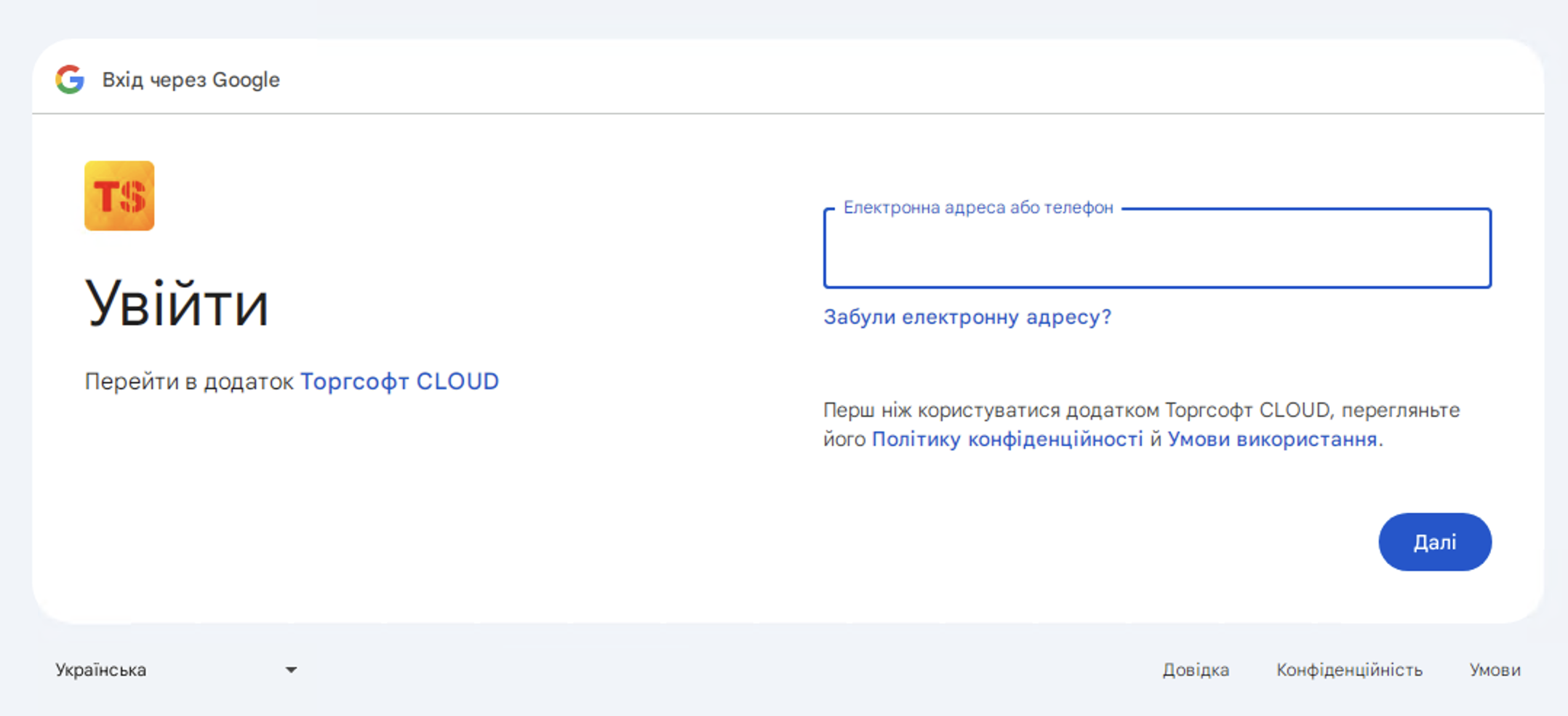Open the footer Умови link
Screen dimensions: 1568x716
(x=1495, y=670)
